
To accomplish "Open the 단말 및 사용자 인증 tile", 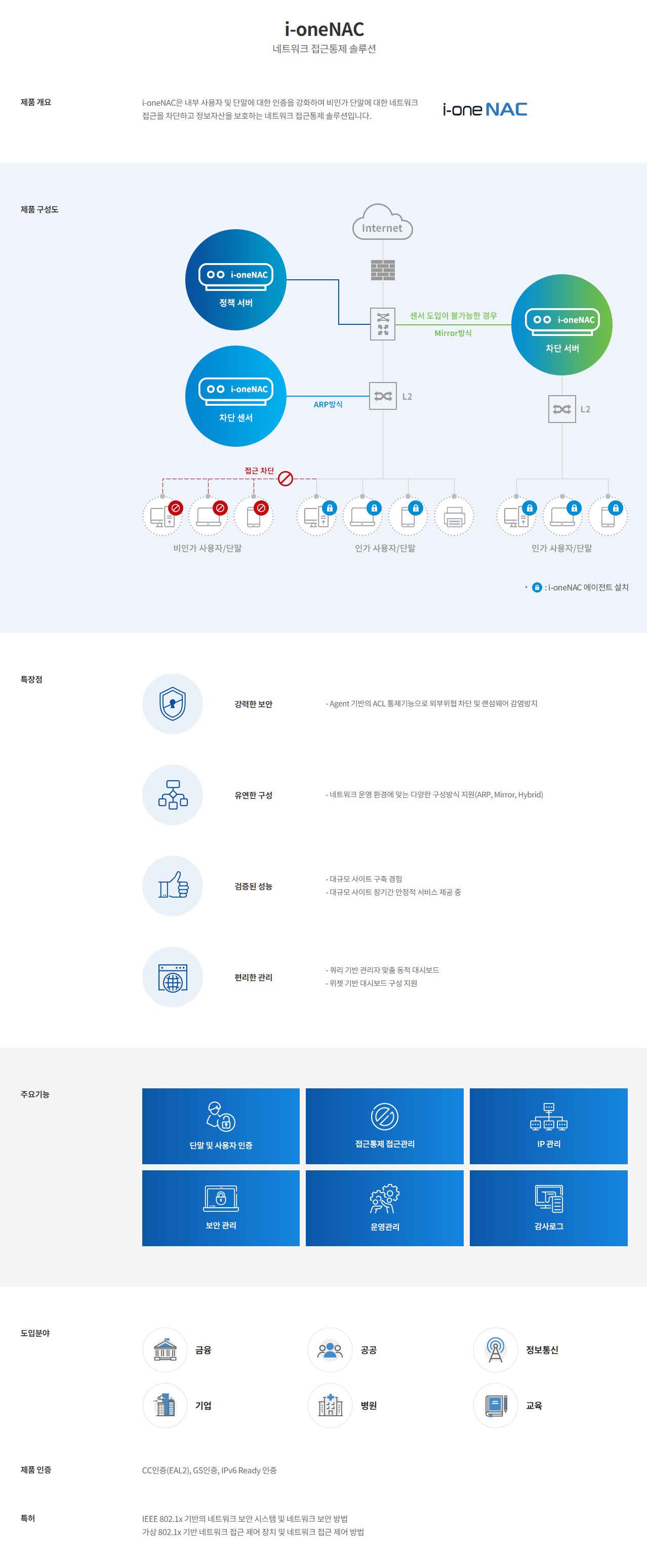I will [x=221, y=1126].
